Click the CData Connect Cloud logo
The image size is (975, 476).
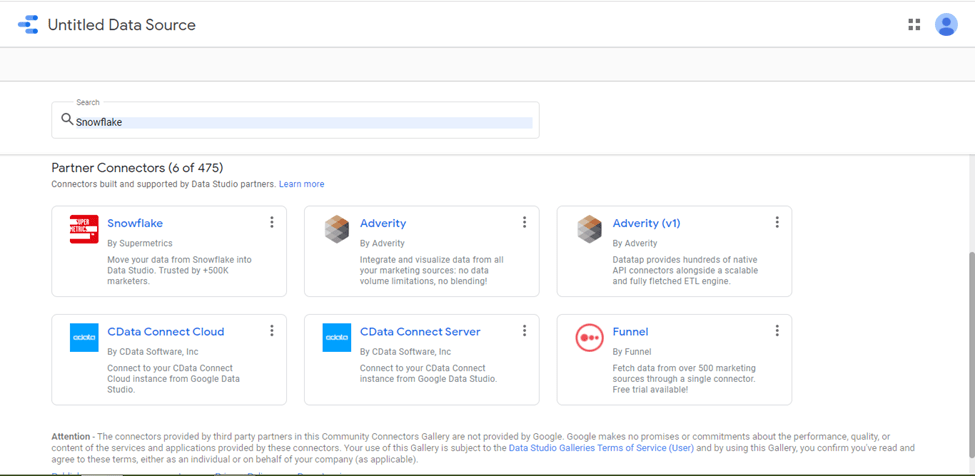[x=84, y=337]
